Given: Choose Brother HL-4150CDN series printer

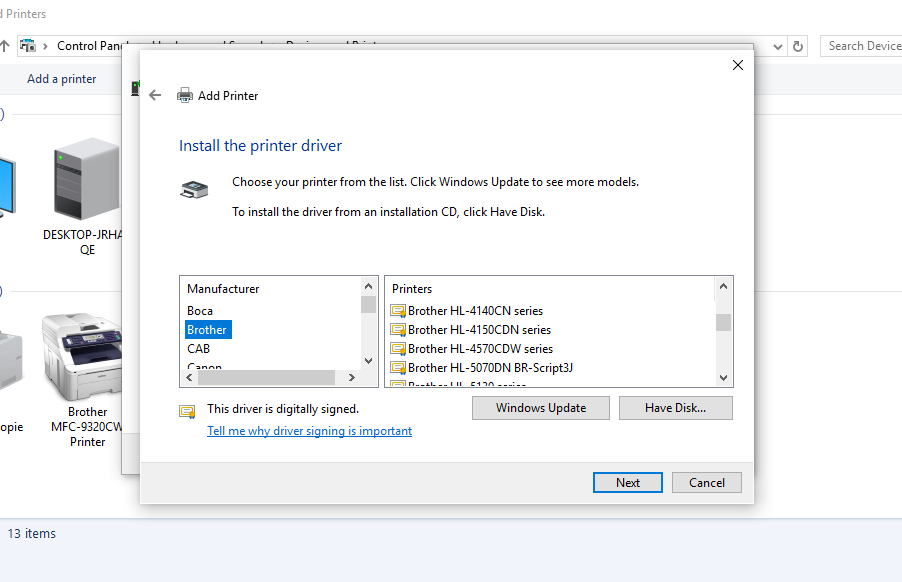Looking at the screenshot, I should click(479, 330).
